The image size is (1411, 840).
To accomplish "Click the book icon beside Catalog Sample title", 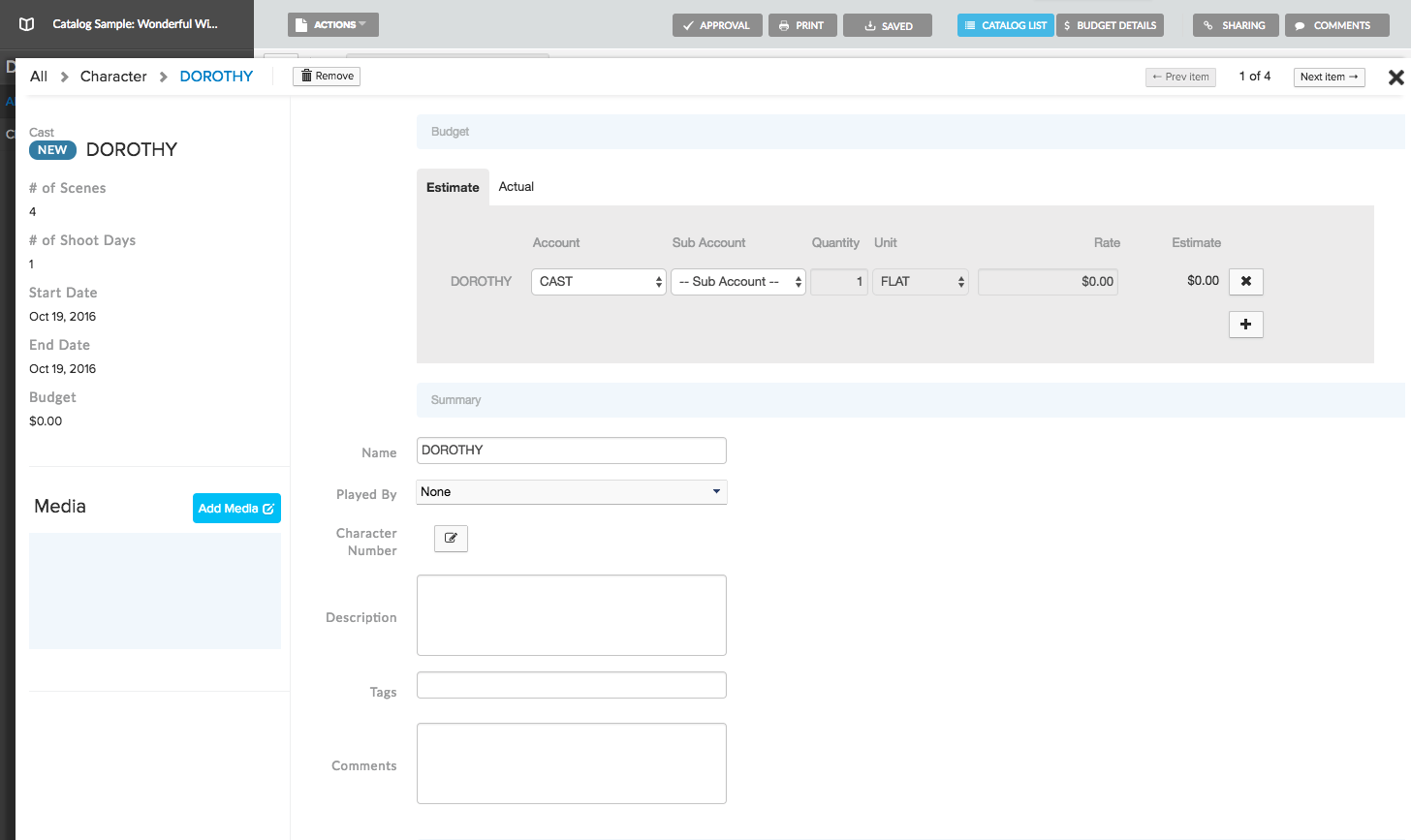I will (x=27, y=24).
